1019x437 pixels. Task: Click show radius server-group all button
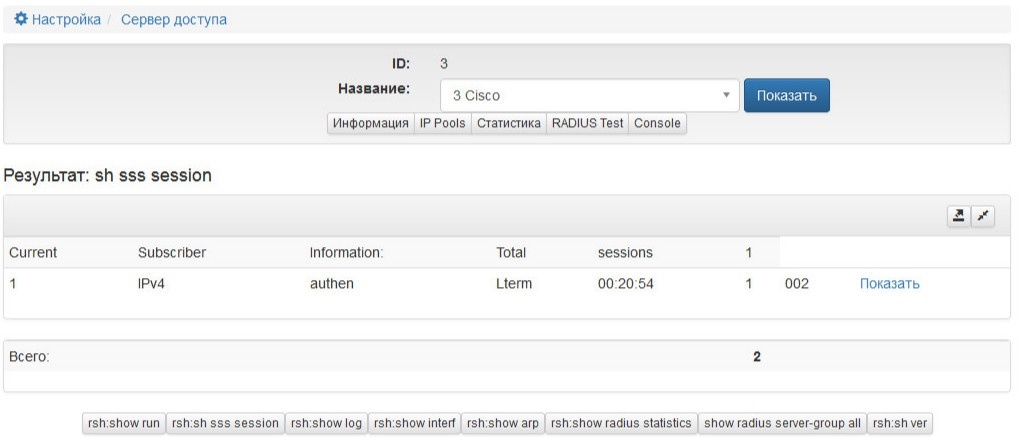pyautogui.click(x=782, y=423)
